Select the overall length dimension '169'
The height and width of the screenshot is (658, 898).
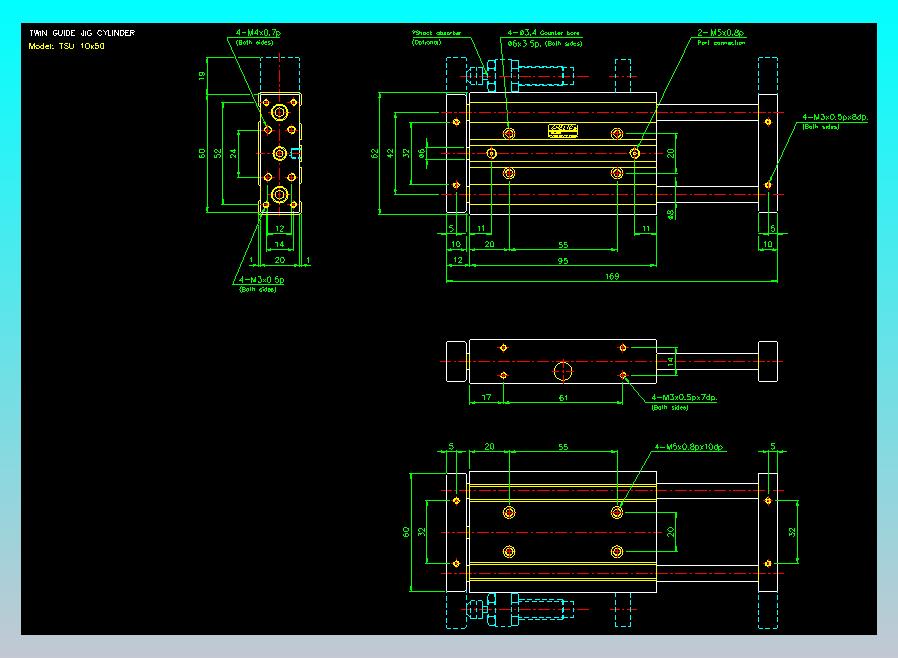(612, 277)
